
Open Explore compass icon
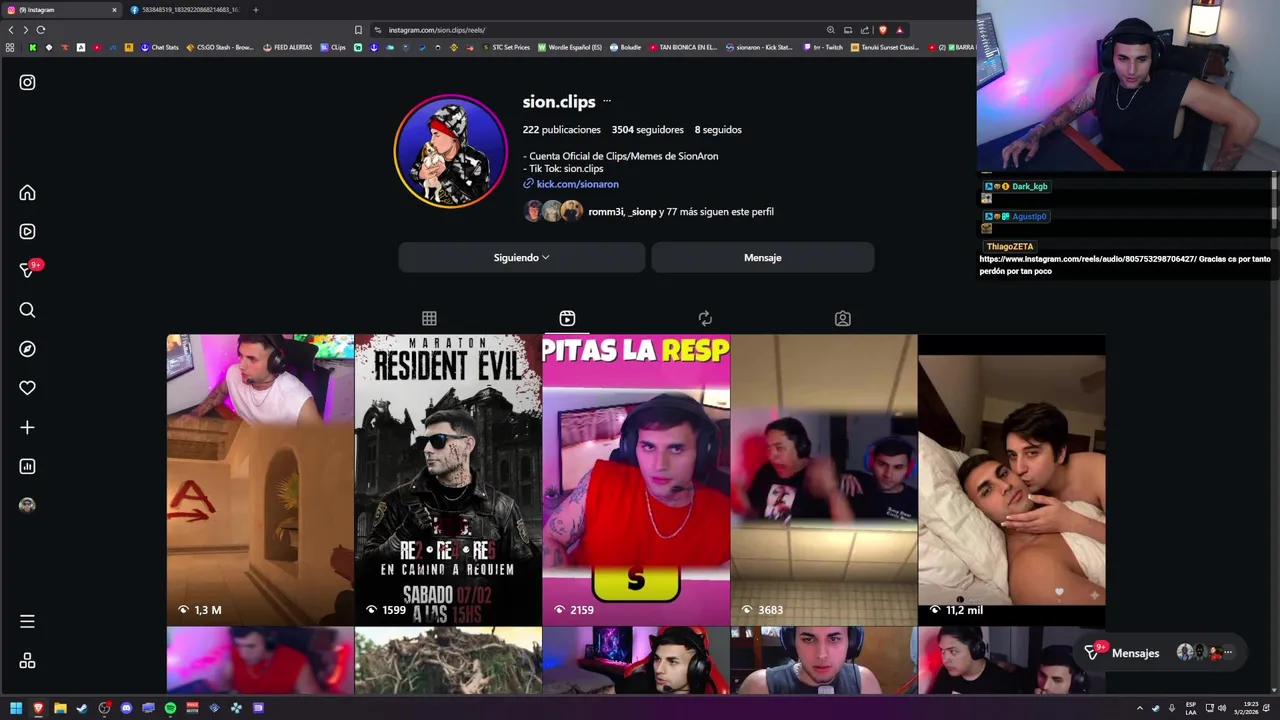pos(27,349)
